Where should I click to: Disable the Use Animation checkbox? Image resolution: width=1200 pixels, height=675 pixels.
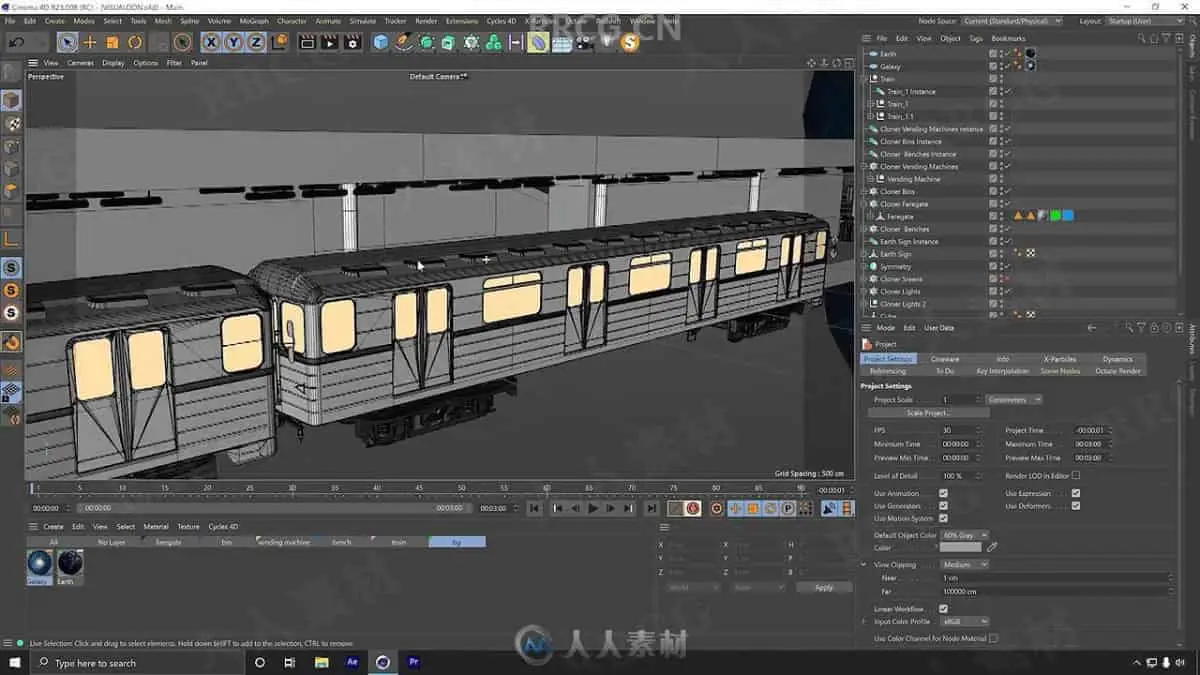pyautogui.click(x=943, y=493)
